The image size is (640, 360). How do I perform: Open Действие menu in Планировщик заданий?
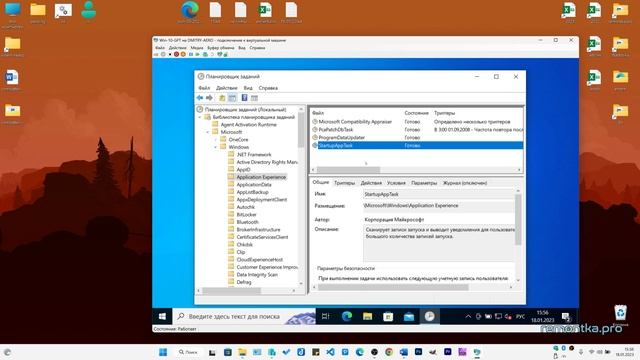[x=227, y=88]
